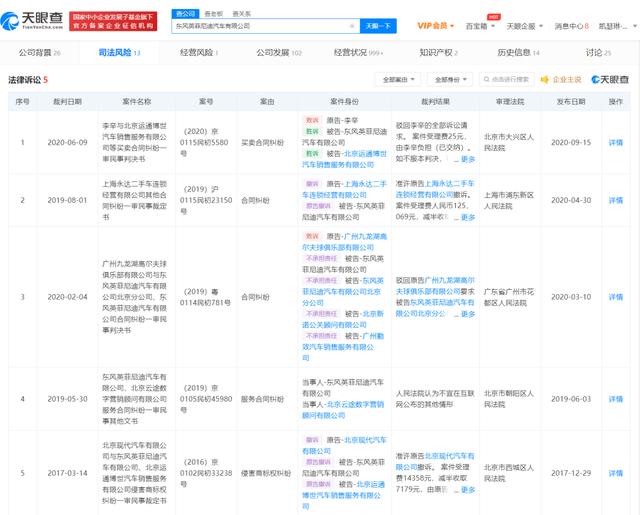Open the 知识产权 tab
The image size is (640, 515).
(439, 51)
